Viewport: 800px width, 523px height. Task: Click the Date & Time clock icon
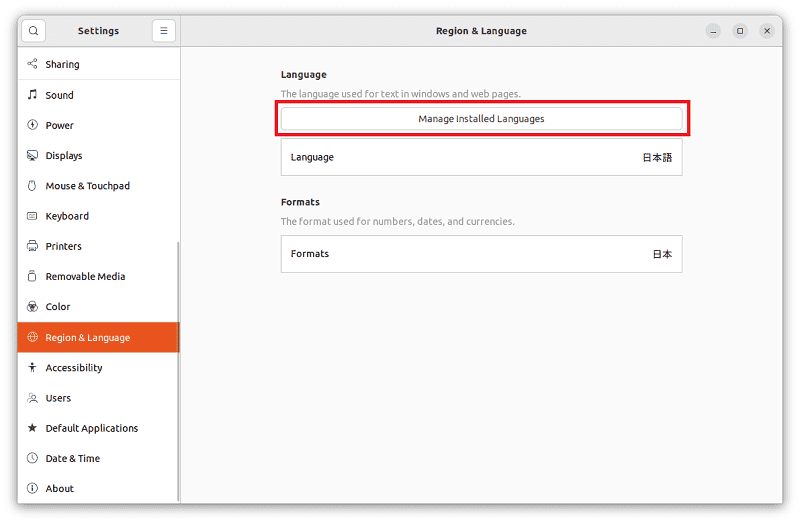click(x=32, y=458)
